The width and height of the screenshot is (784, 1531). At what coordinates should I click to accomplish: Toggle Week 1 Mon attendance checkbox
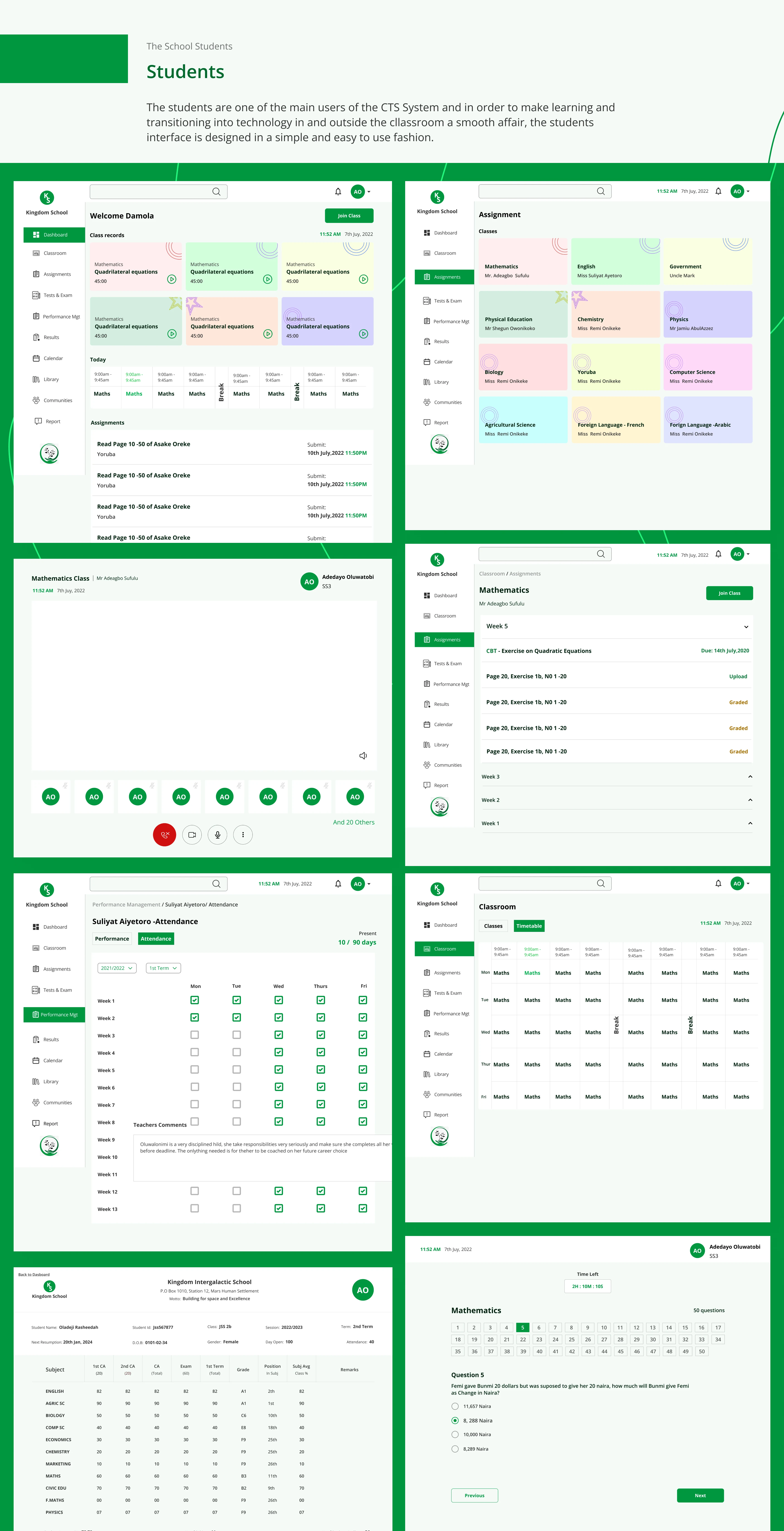(x=195, y=1000)
